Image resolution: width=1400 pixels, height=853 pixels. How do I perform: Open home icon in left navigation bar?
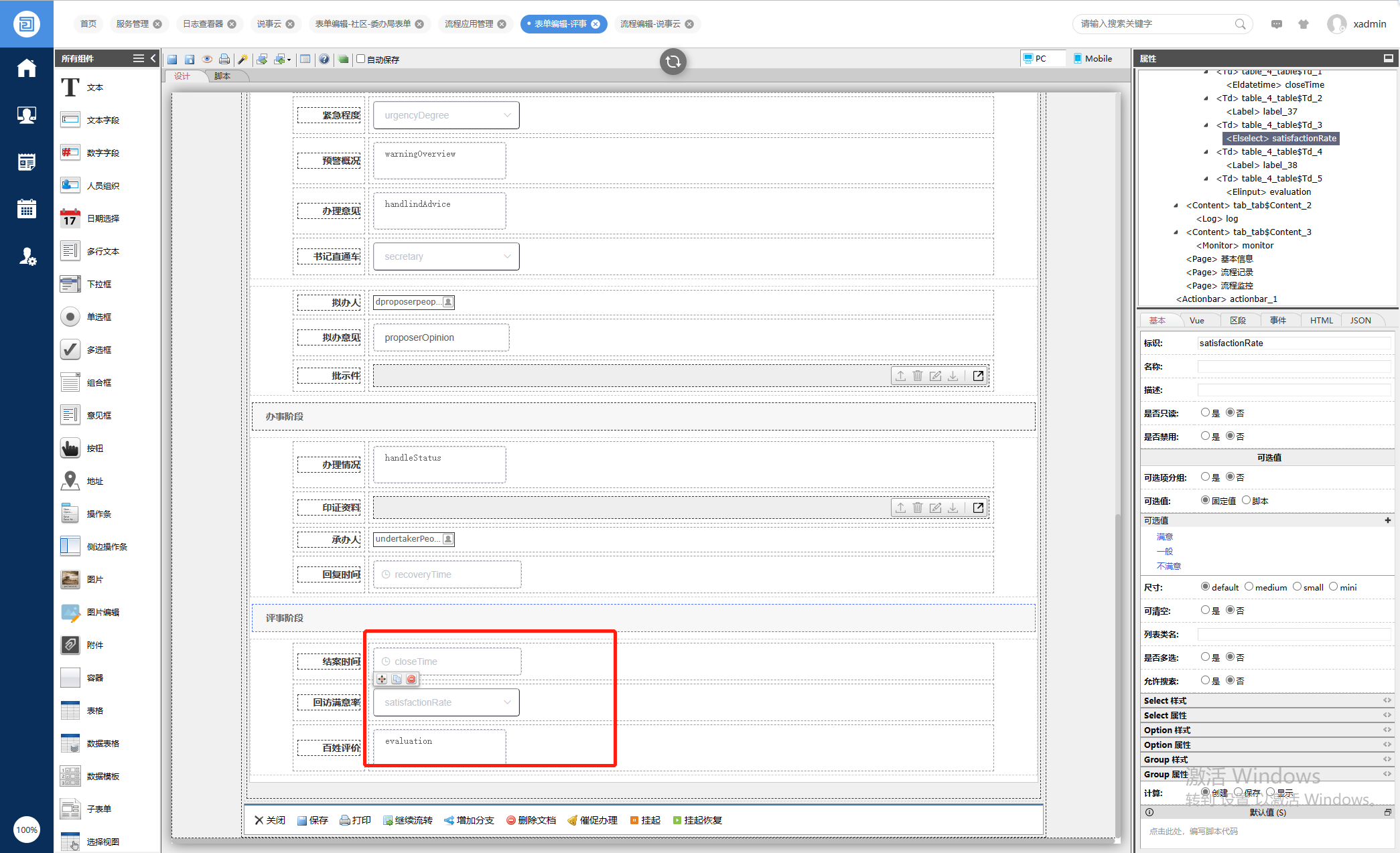[x=27, y=68]
